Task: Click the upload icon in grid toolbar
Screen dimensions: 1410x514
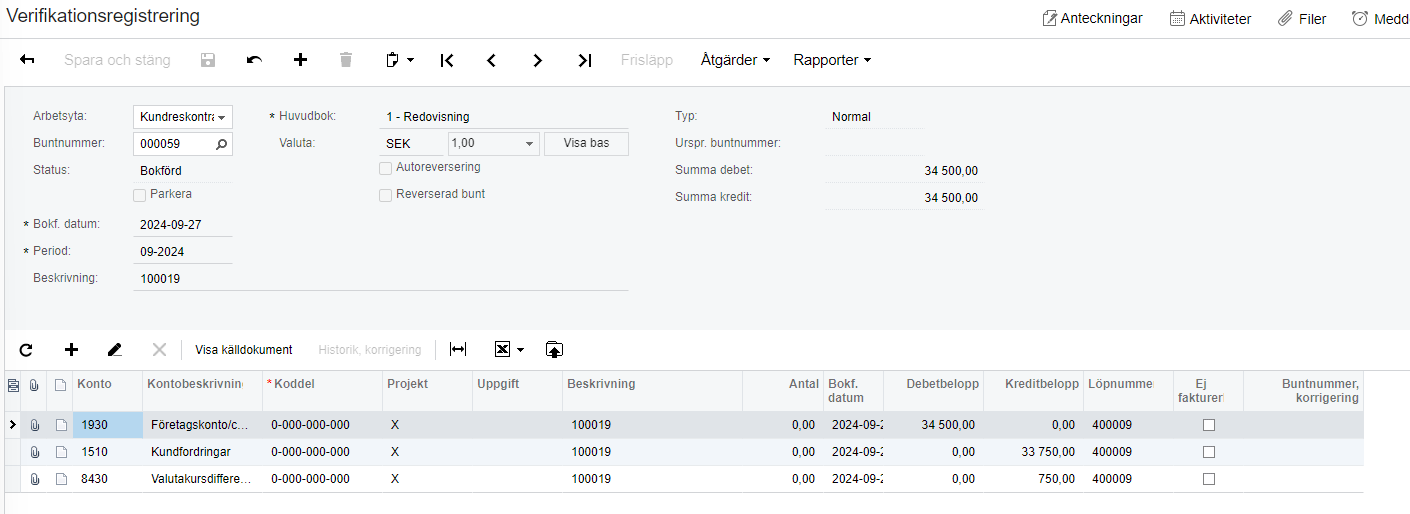Action: [x=555, y=350]
